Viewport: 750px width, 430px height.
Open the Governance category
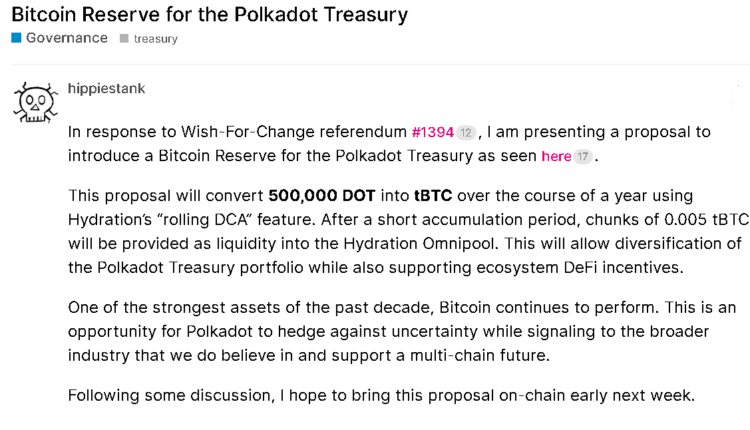tap(66, 38)
